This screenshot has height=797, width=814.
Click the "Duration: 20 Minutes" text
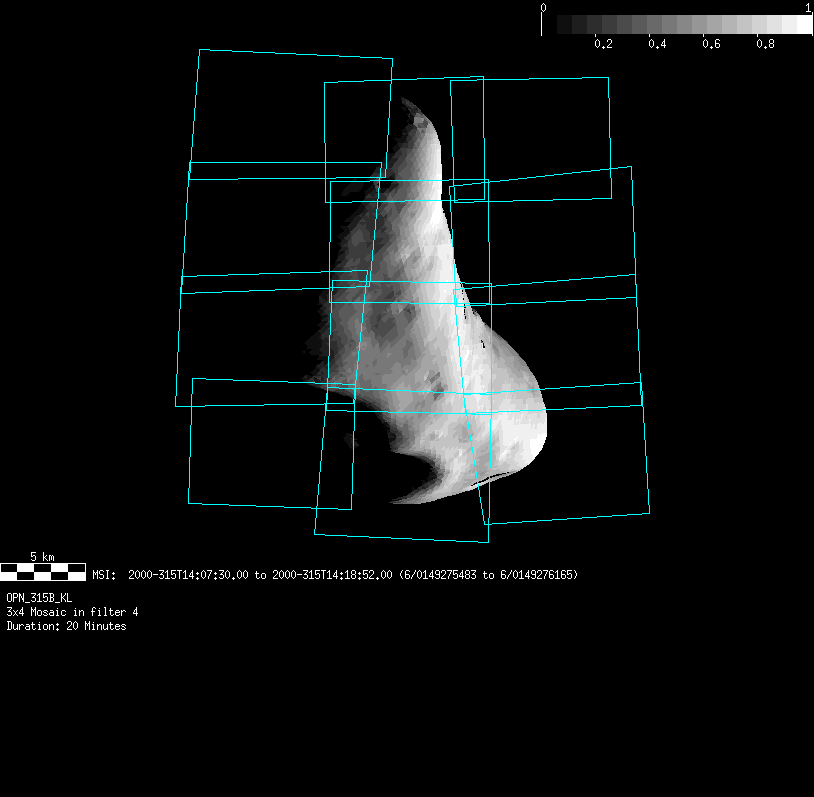tap(66, 626)
